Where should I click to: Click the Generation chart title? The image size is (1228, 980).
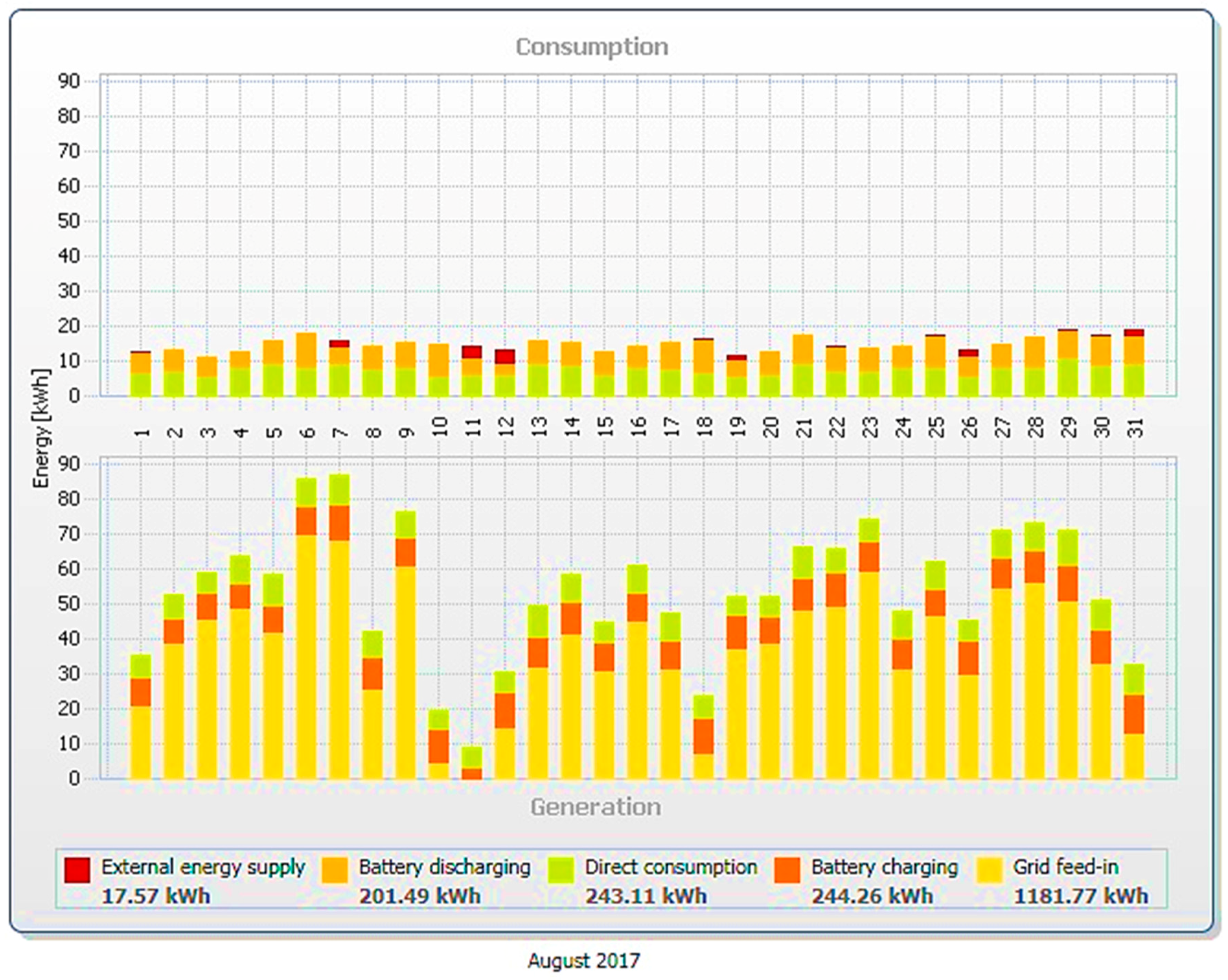tap(596, 807)
